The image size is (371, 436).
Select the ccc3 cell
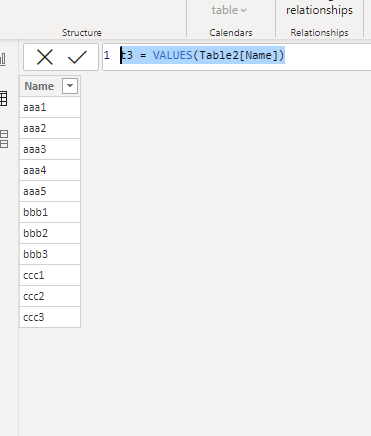point(50,317)
